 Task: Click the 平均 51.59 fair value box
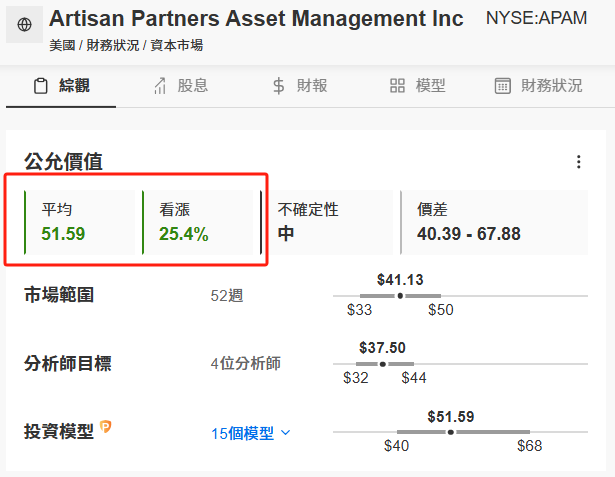pyautogui.click(x=80, y=222)
